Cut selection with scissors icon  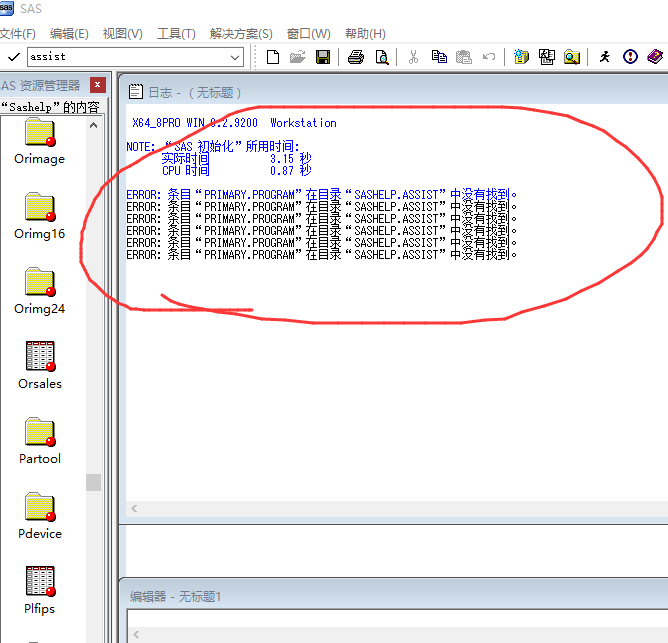(x=413, y=57)
